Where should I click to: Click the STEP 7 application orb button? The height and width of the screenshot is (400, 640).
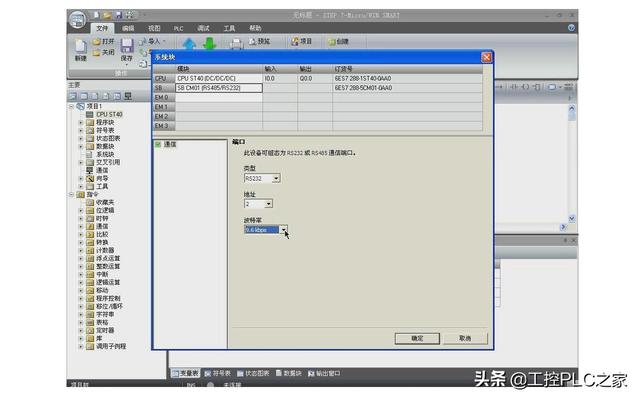coord(77,20)
